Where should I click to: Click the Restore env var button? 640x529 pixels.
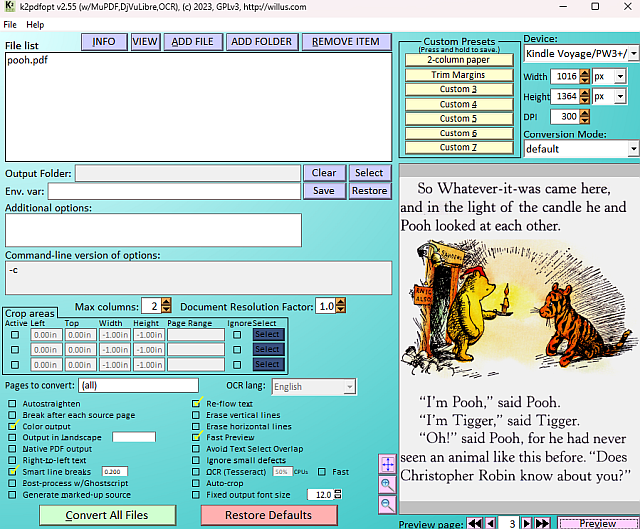tap(369, 191)
